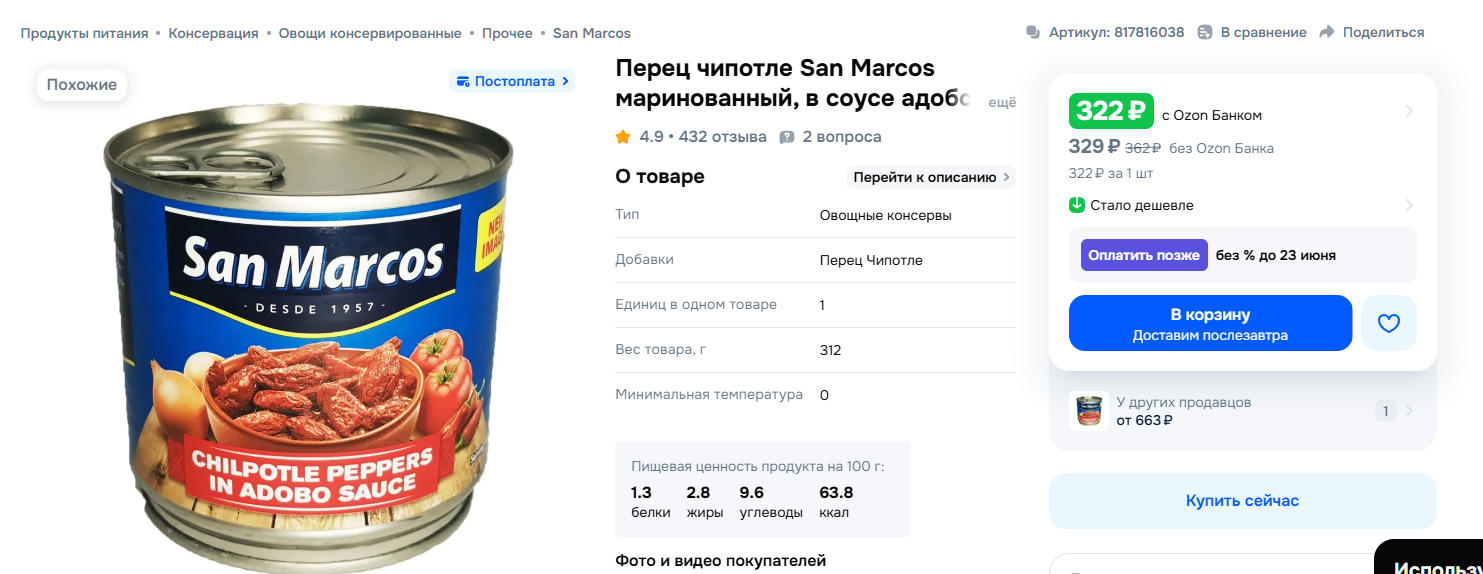Image resolution: width=1483 pixels, height=574 pixels.
Task: Click the copy icon beside Артикул
Action: tap(1033, 32)
